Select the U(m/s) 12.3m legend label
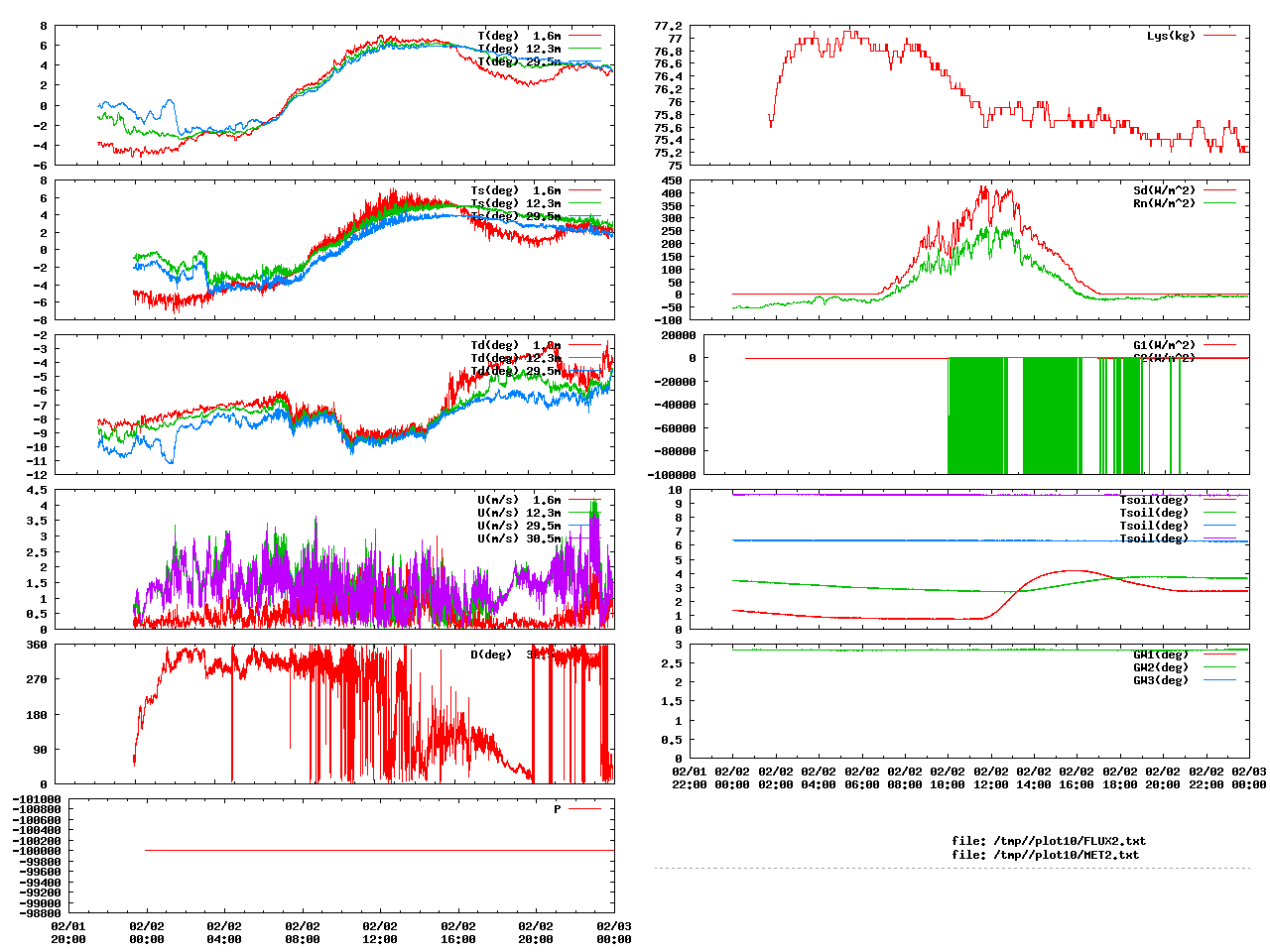 click(519, 513)
